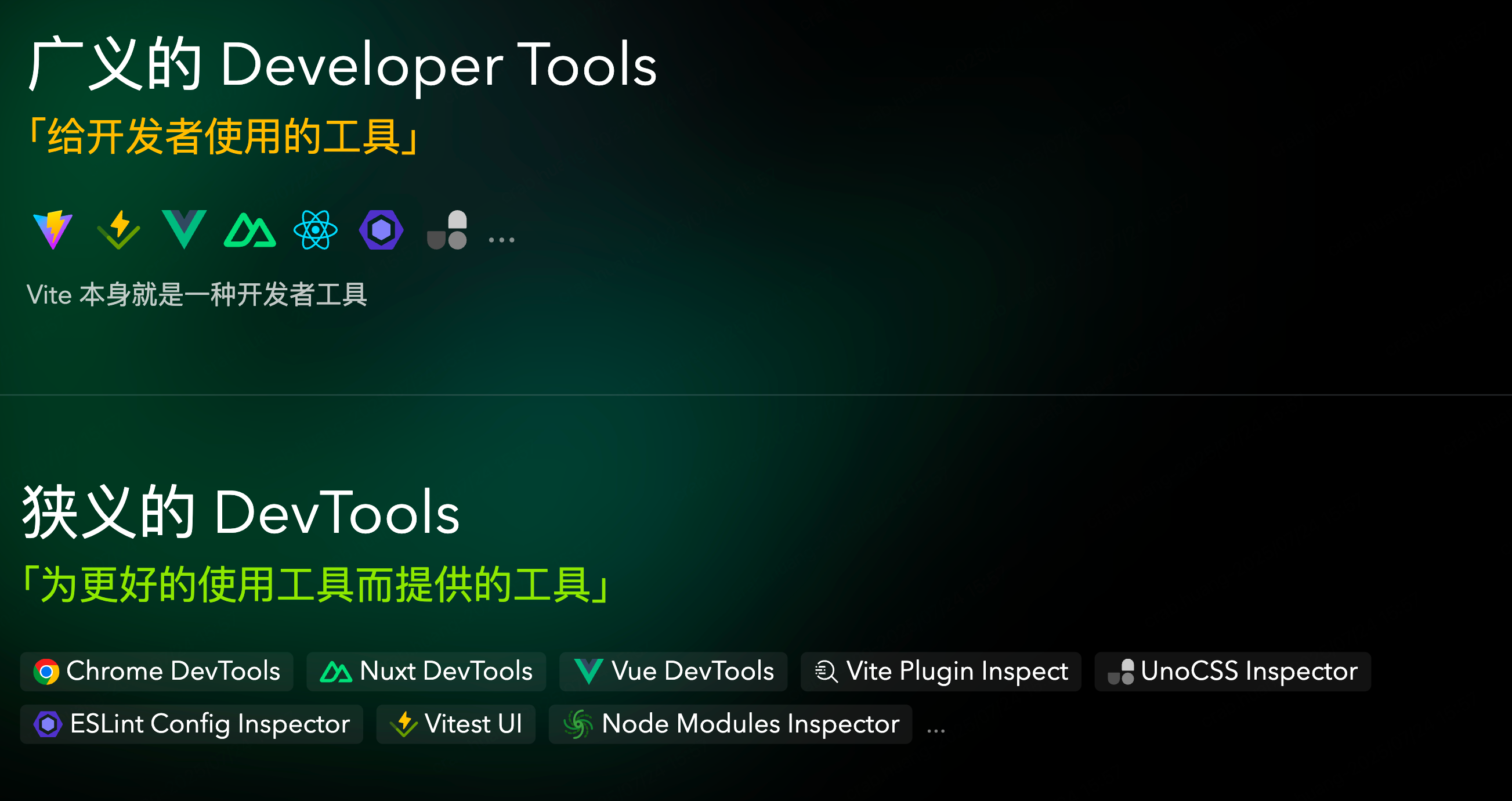Click the Vitest UI label
The height and width of the screenshot is (801, 1512).
[x=473, y=724]
